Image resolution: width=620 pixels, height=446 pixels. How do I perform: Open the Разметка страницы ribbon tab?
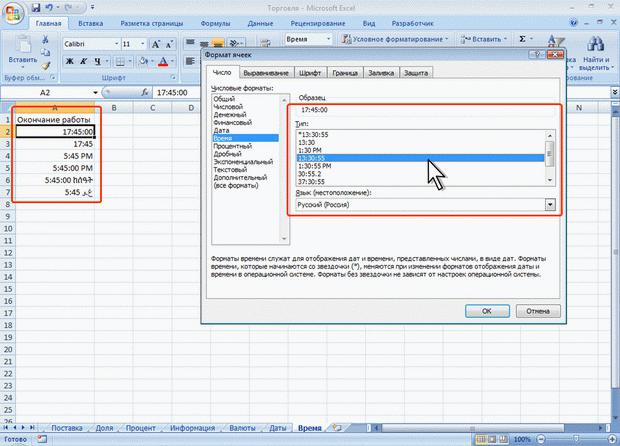pyautogui.click(x=152, y=23)
